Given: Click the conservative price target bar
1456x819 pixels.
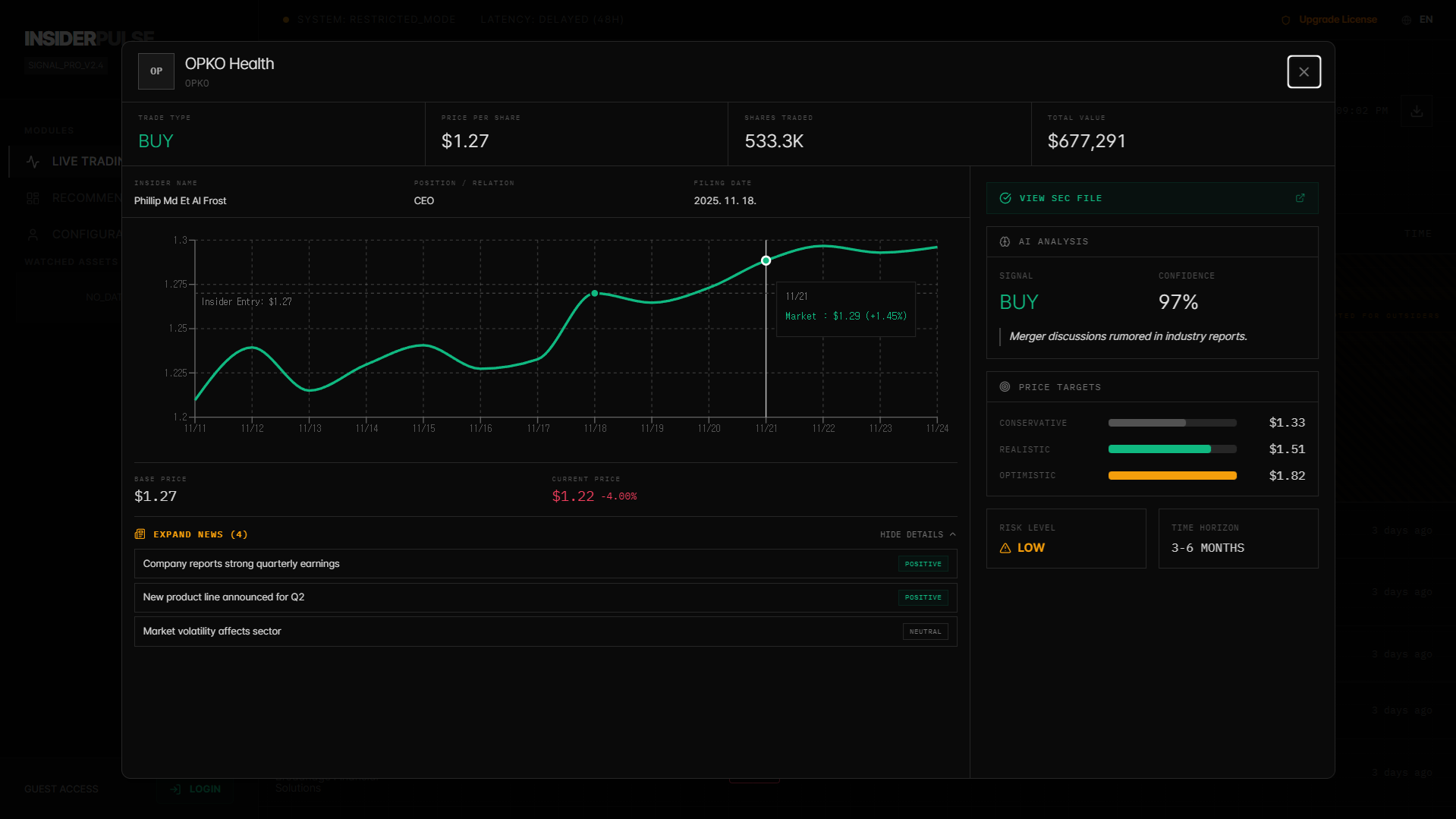Looking at the screenshot, I should point(1172,423).
